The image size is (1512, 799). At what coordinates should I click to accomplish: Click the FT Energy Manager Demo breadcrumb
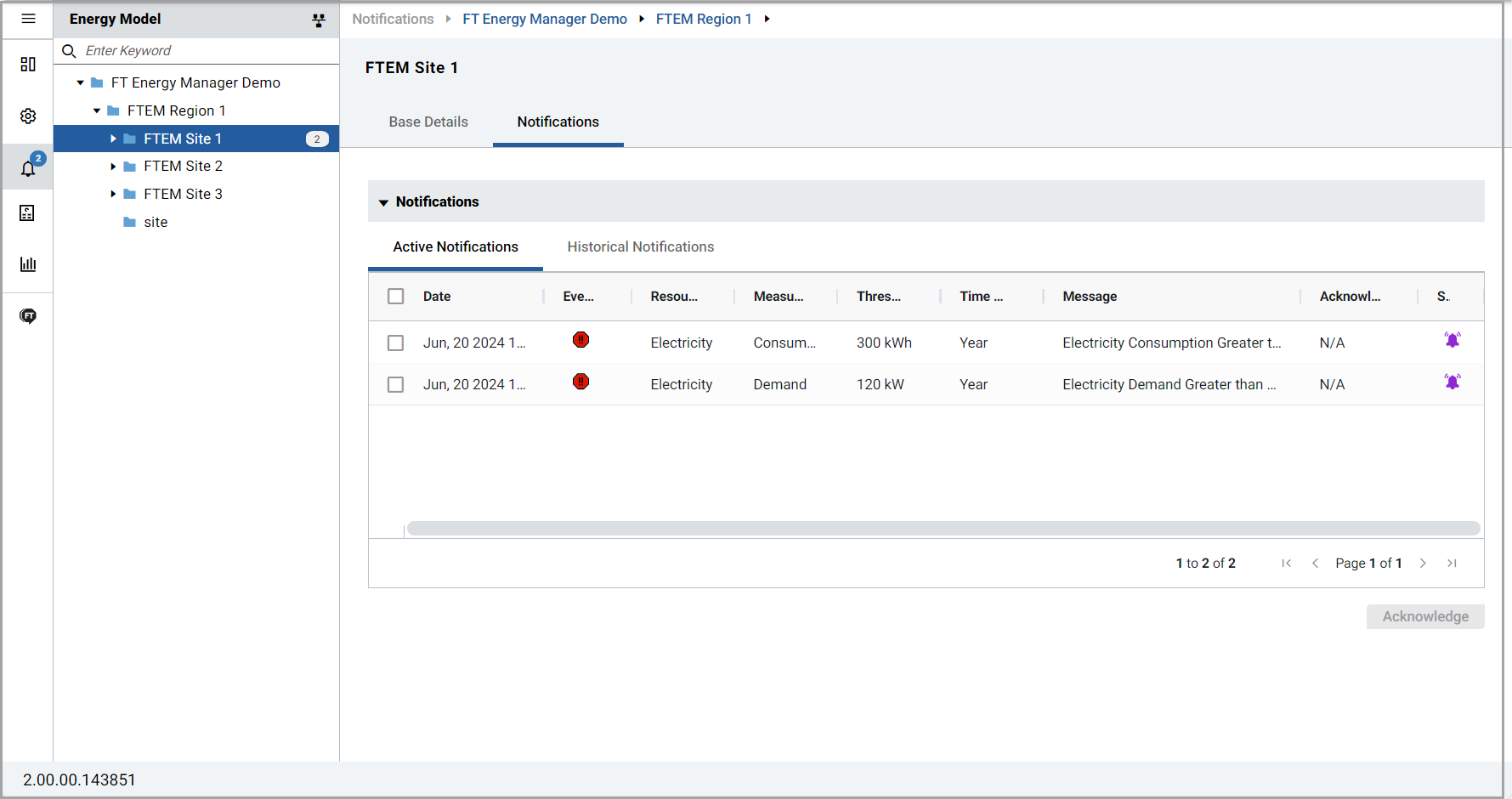[544, 19]
